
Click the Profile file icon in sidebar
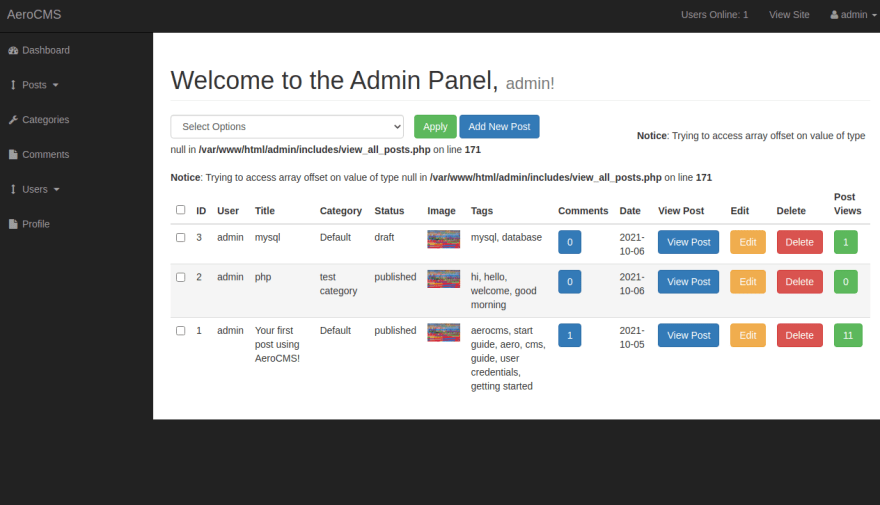[13, 224]
